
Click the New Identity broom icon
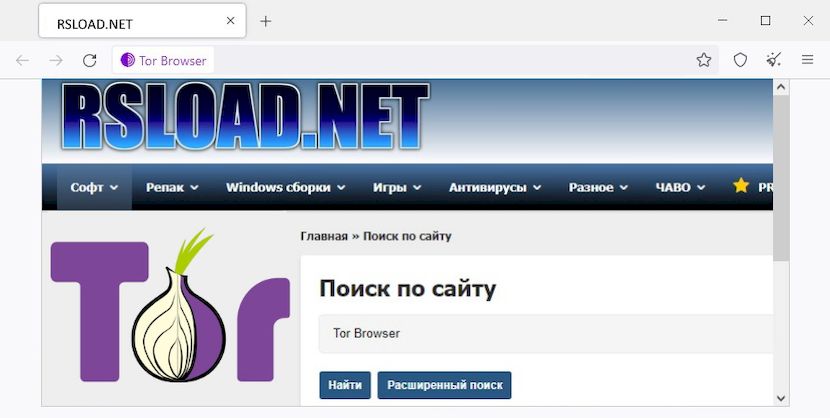773,60
